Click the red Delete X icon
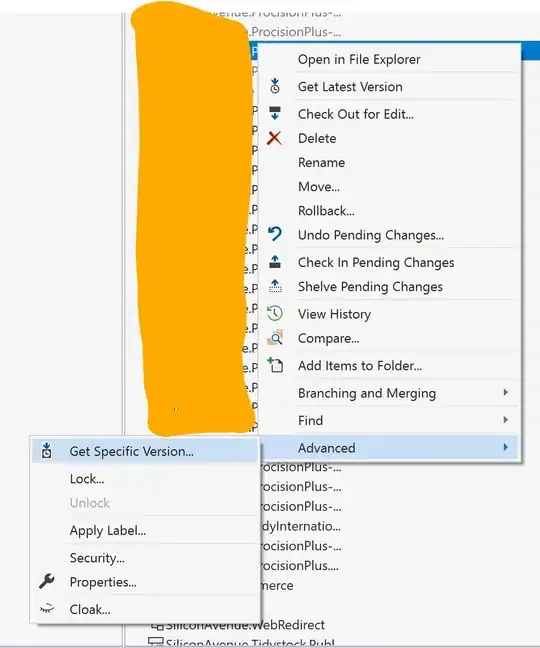The image size is (540, 648). click(274, 138)
